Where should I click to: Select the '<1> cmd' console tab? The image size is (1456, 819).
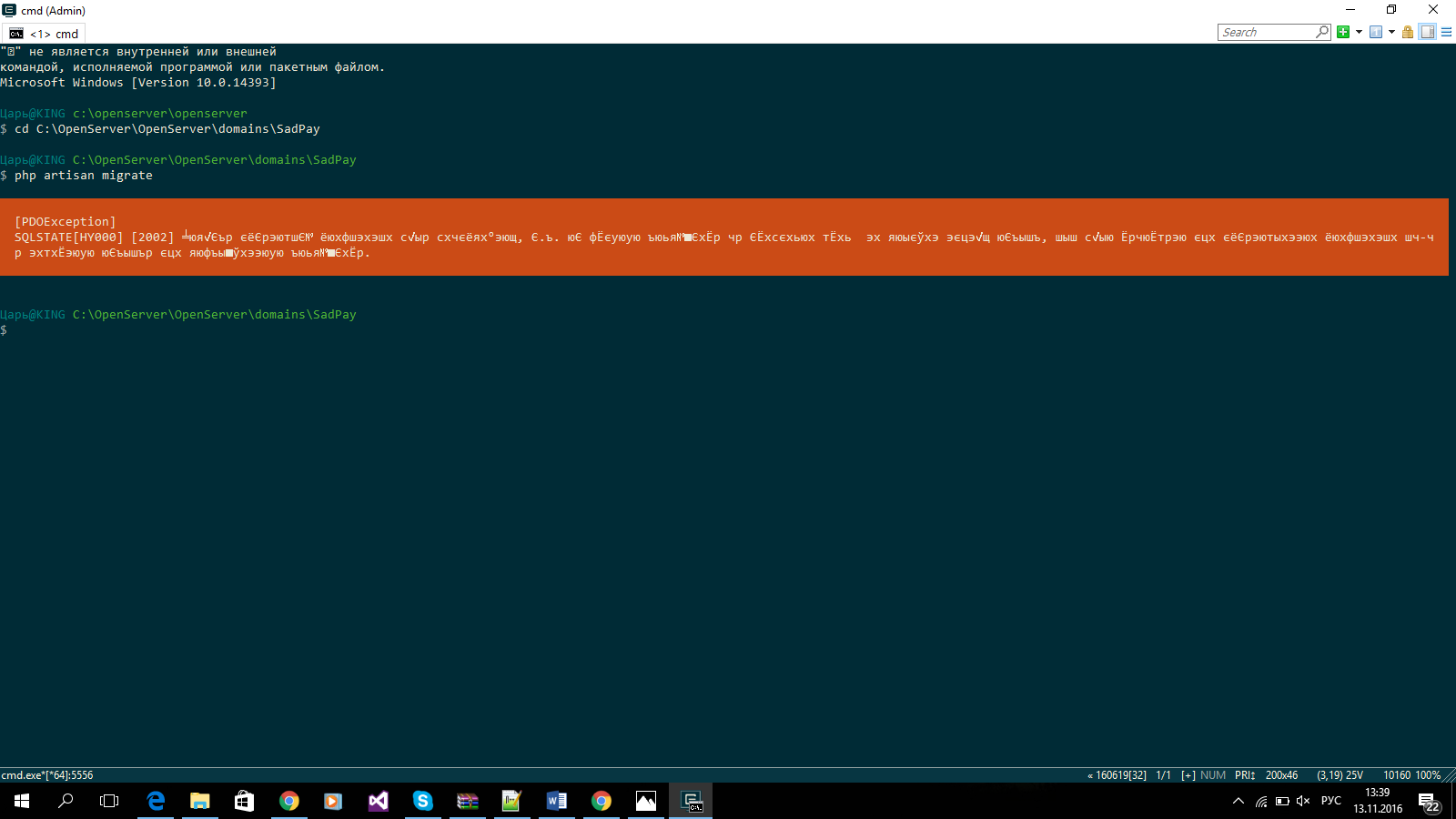[x=44, y=34]
